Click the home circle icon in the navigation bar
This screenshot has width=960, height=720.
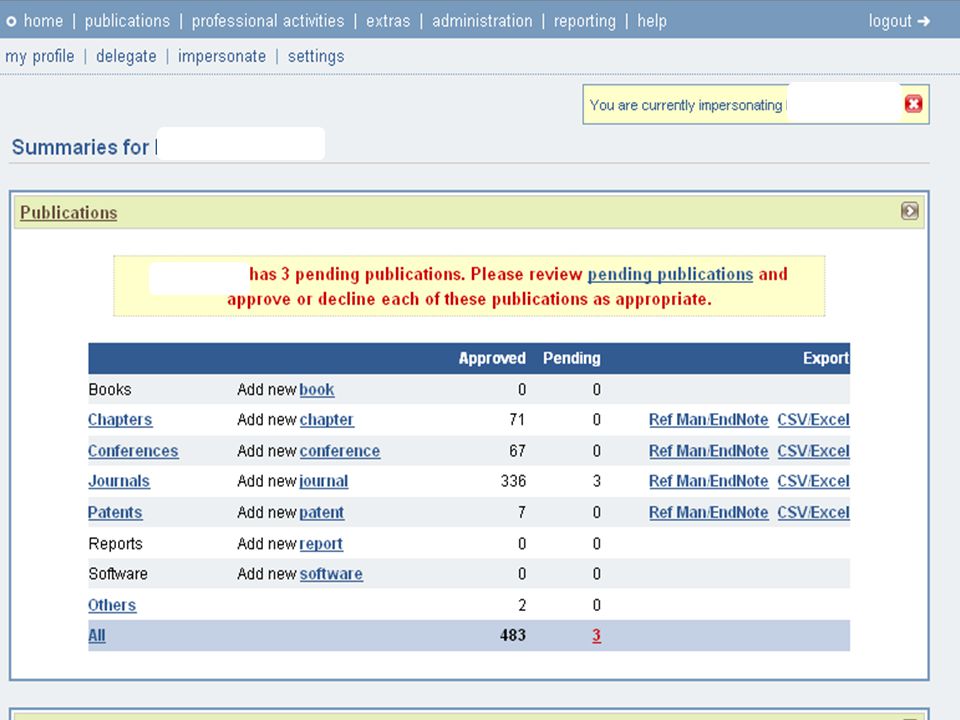[x=11, y=21]
